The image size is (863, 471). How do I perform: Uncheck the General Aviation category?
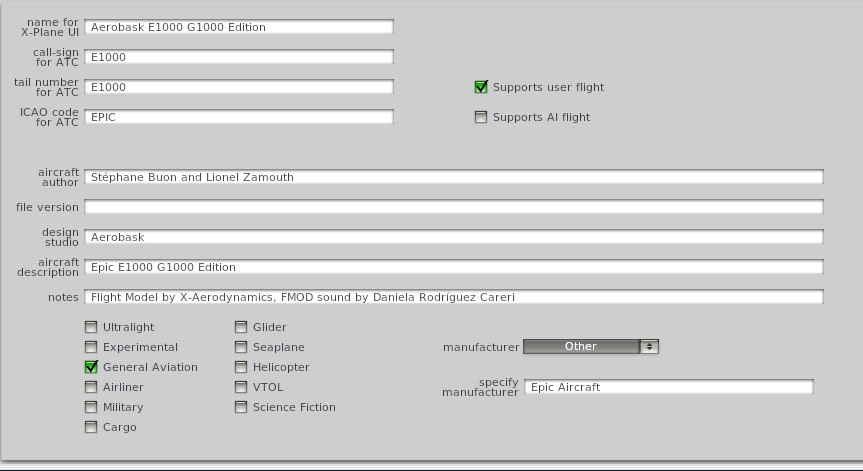click(91, 367)
